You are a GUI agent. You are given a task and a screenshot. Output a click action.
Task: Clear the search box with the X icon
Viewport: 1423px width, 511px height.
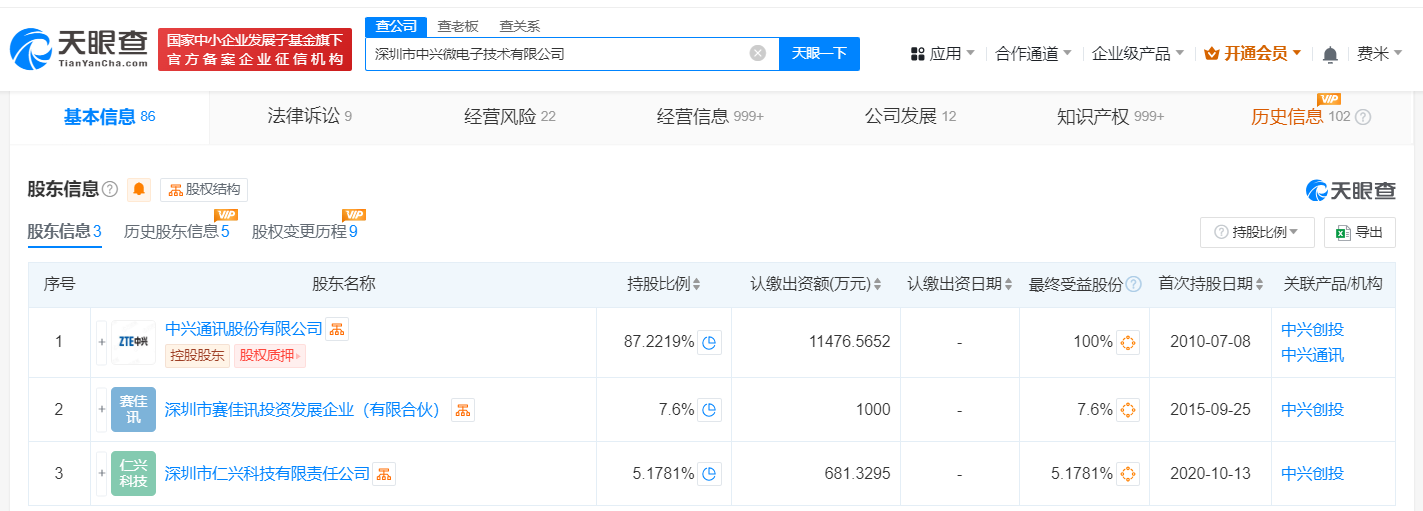(758, 53)
